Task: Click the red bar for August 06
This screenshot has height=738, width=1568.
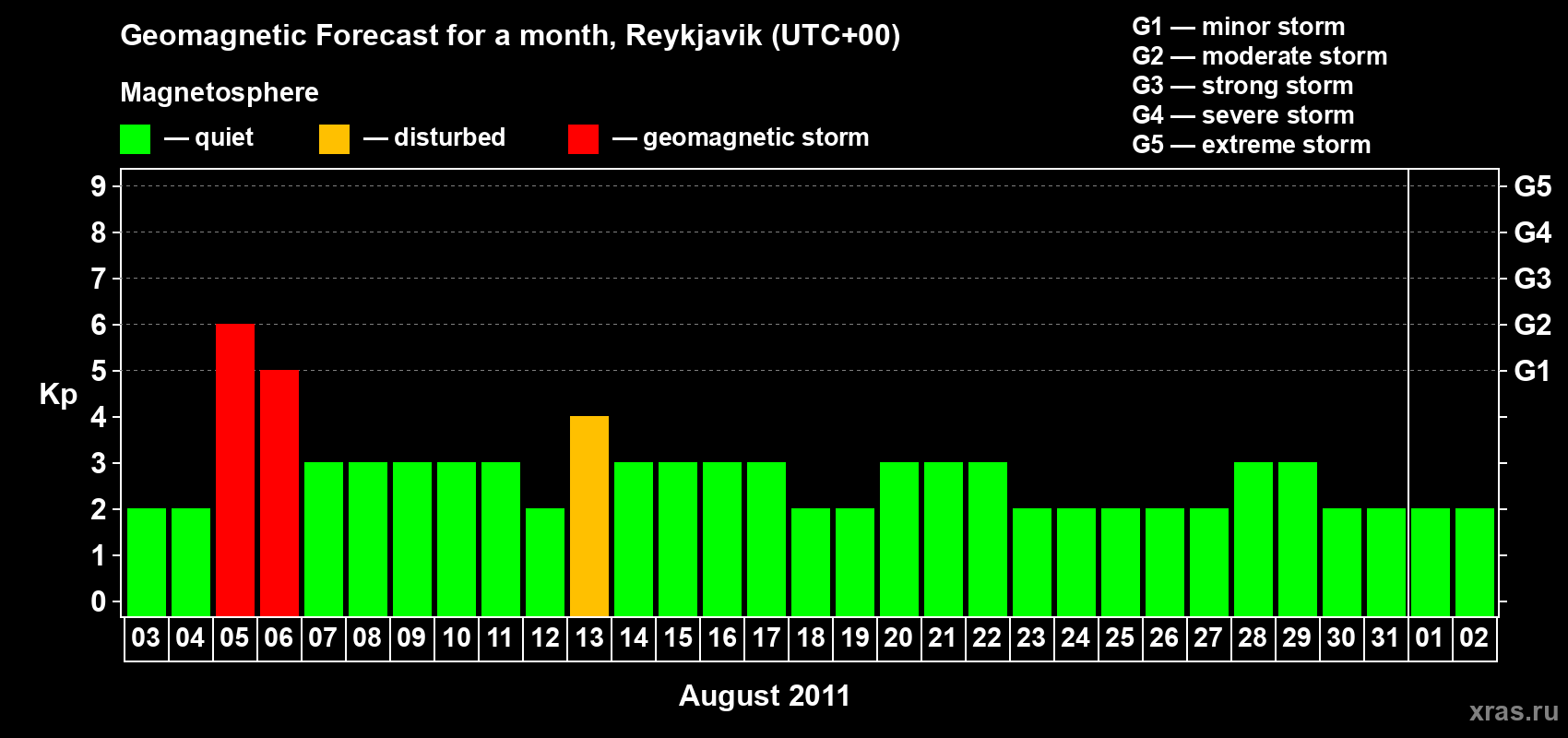Action: tap(279, 493)
